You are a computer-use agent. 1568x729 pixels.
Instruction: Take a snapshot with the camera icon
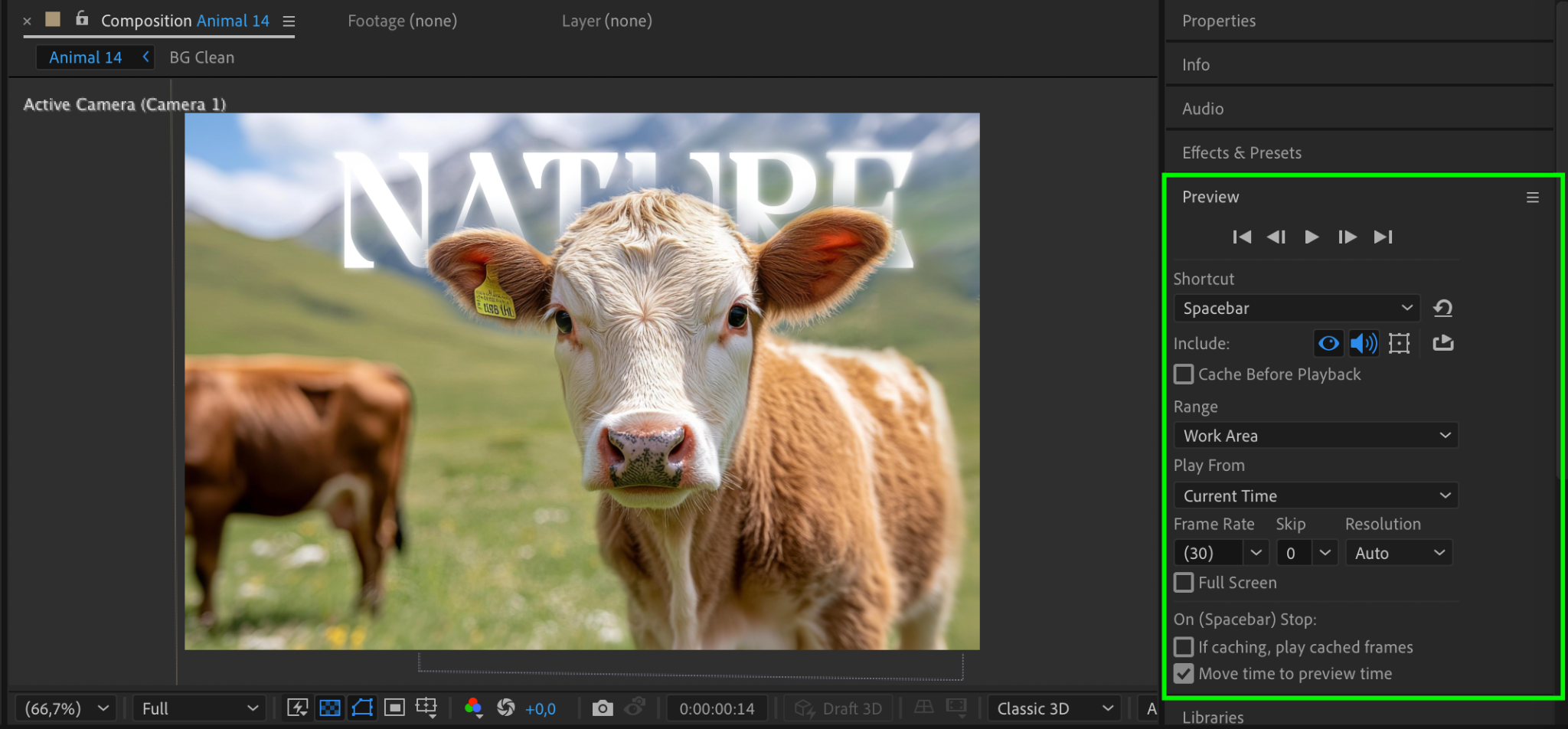(x=603, y=708)
